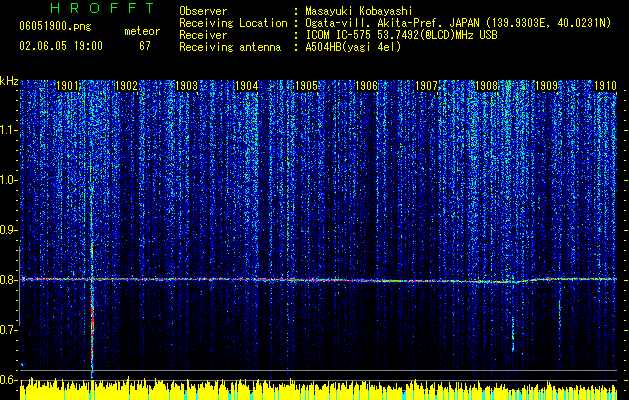Click the 1907 time marker

[426, 86]
